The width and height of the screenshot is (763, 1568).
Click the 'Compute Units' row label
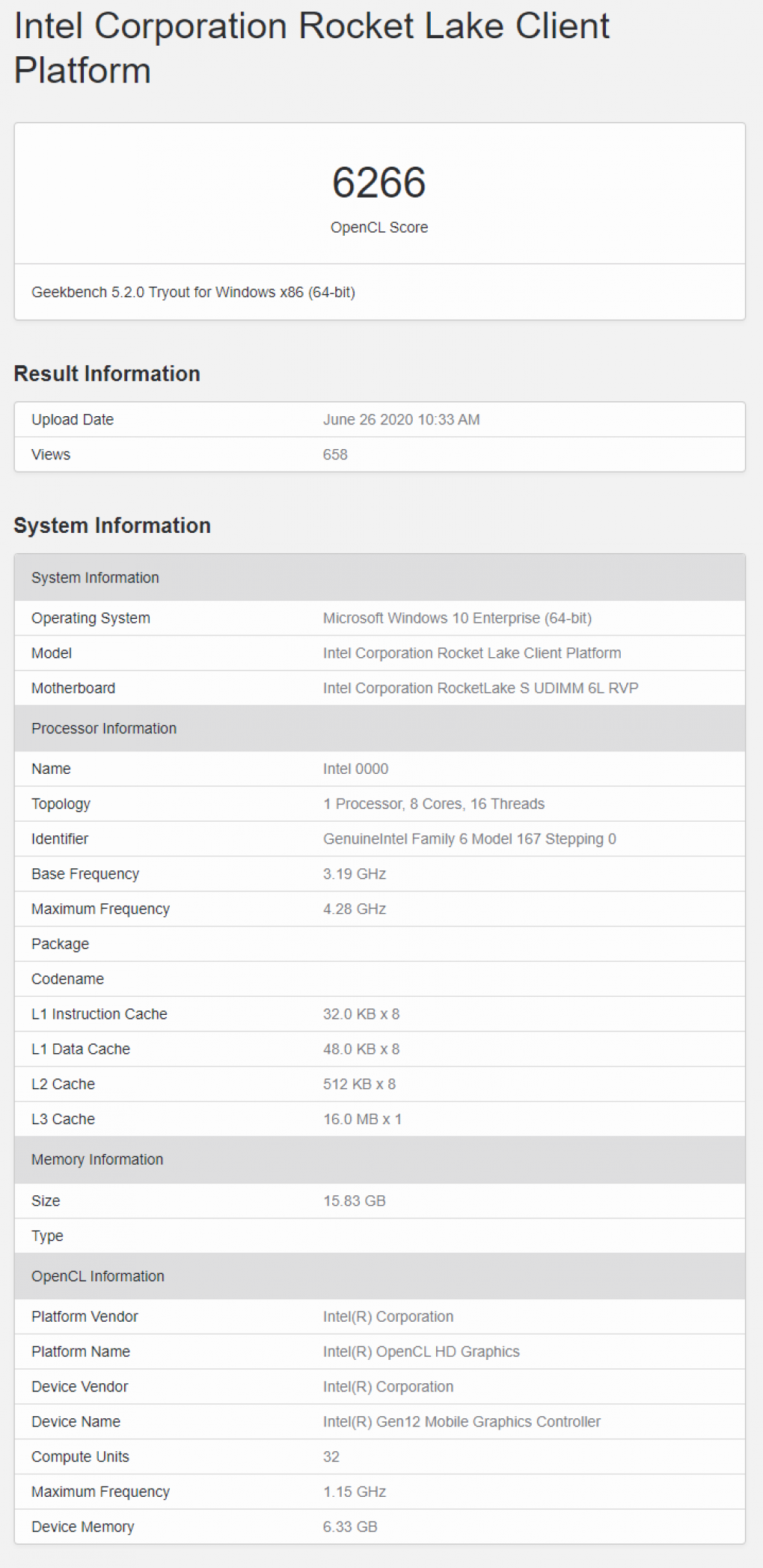click(x=80, y=1457)
